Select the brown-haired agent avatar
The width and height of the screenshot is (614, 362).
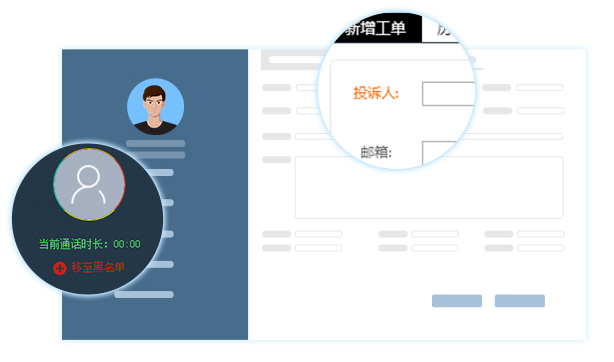tap(155, 107)
